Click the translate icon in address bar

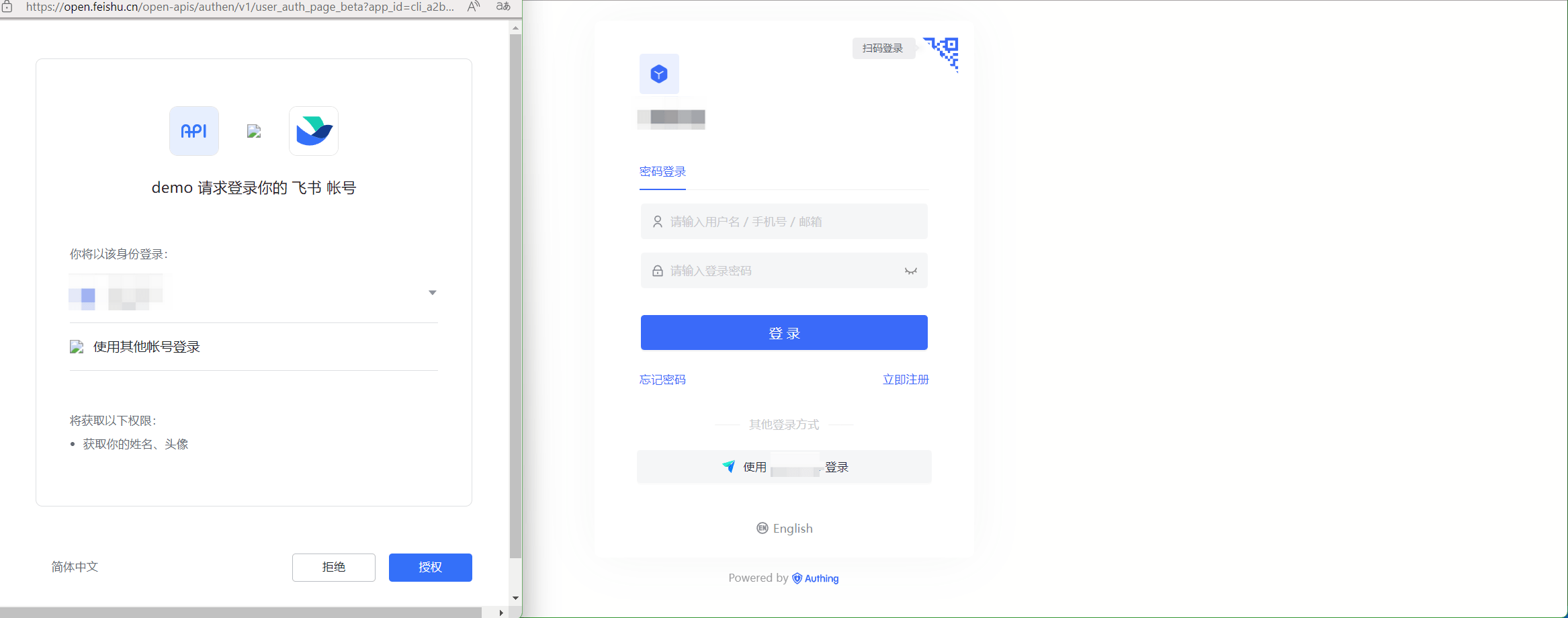[x=503, y=7]
